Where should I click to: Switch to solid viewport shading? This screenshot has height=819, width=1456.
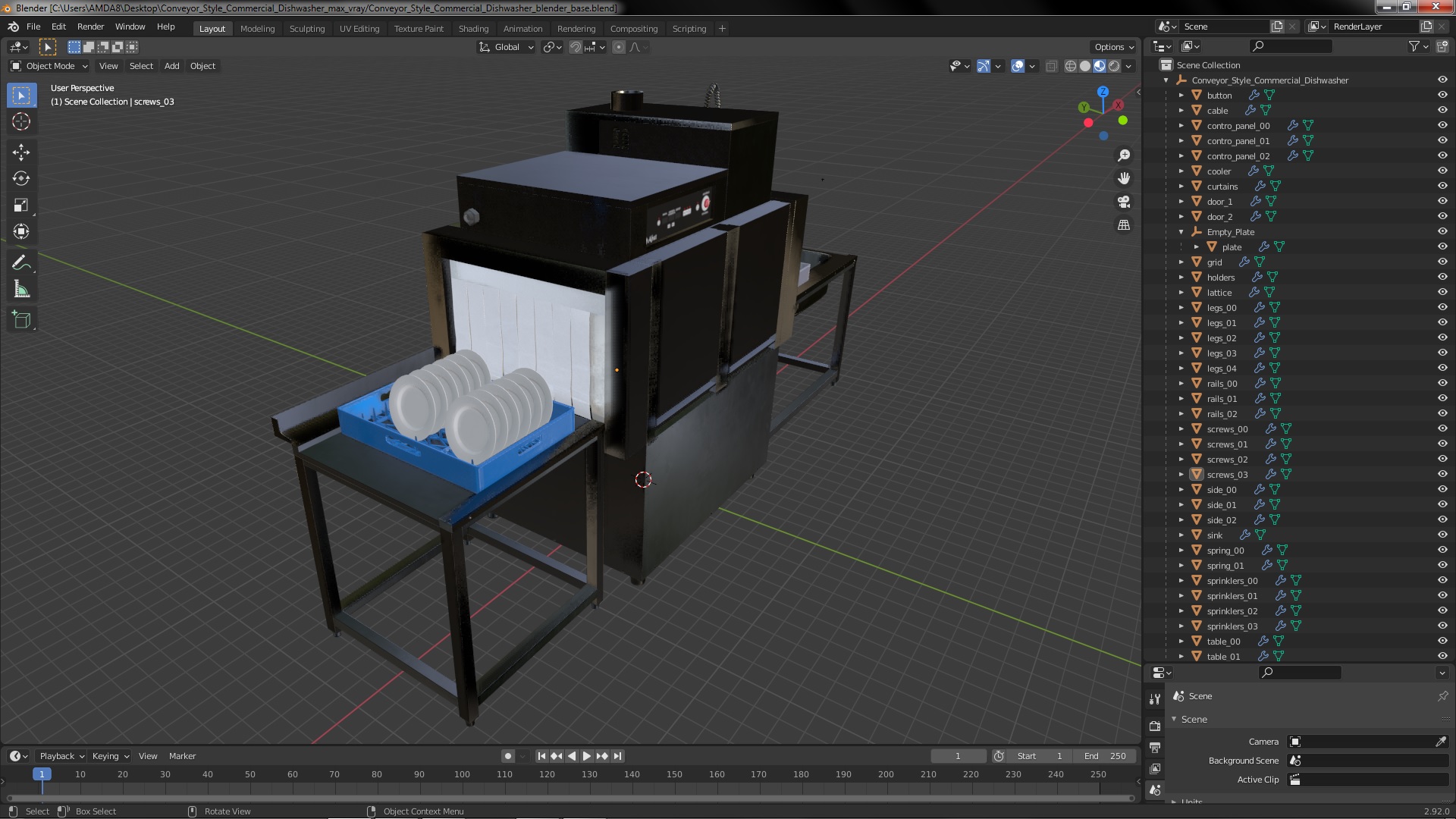[1085, 66]
